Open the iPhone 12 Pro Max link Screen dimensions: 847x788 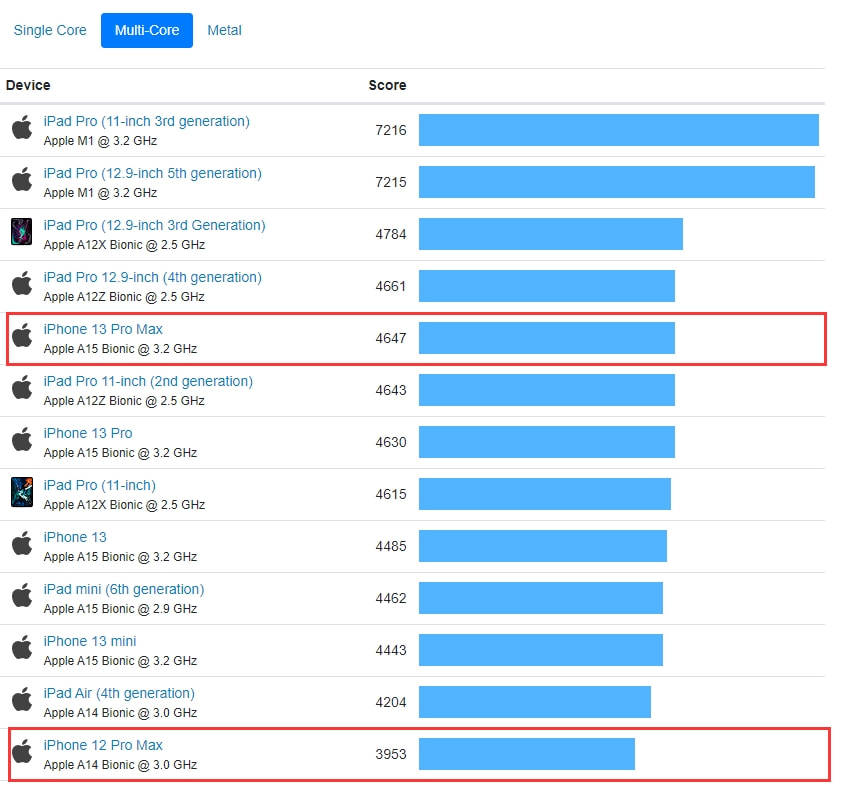(x=103, y=745)
